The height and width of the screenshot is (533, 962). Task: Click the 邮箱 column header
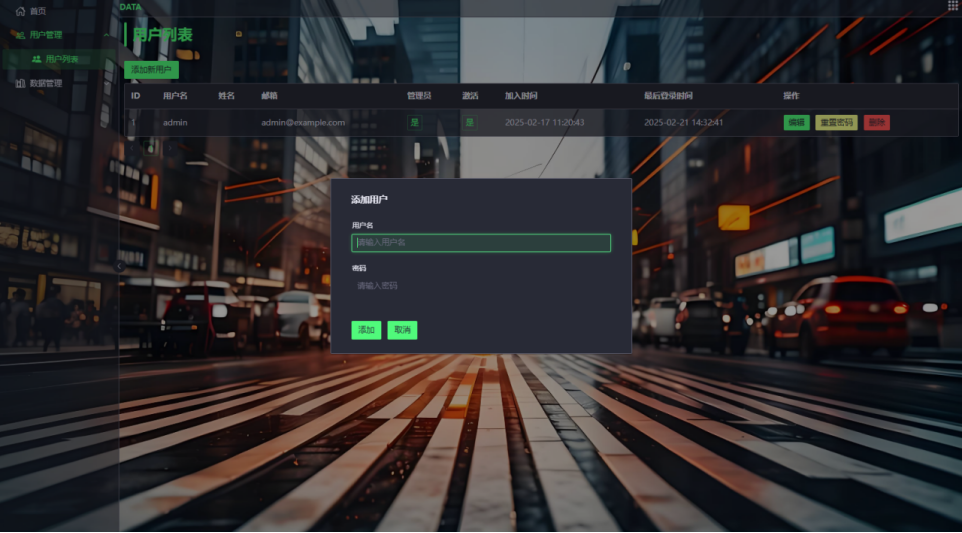[x=269, y=96]
